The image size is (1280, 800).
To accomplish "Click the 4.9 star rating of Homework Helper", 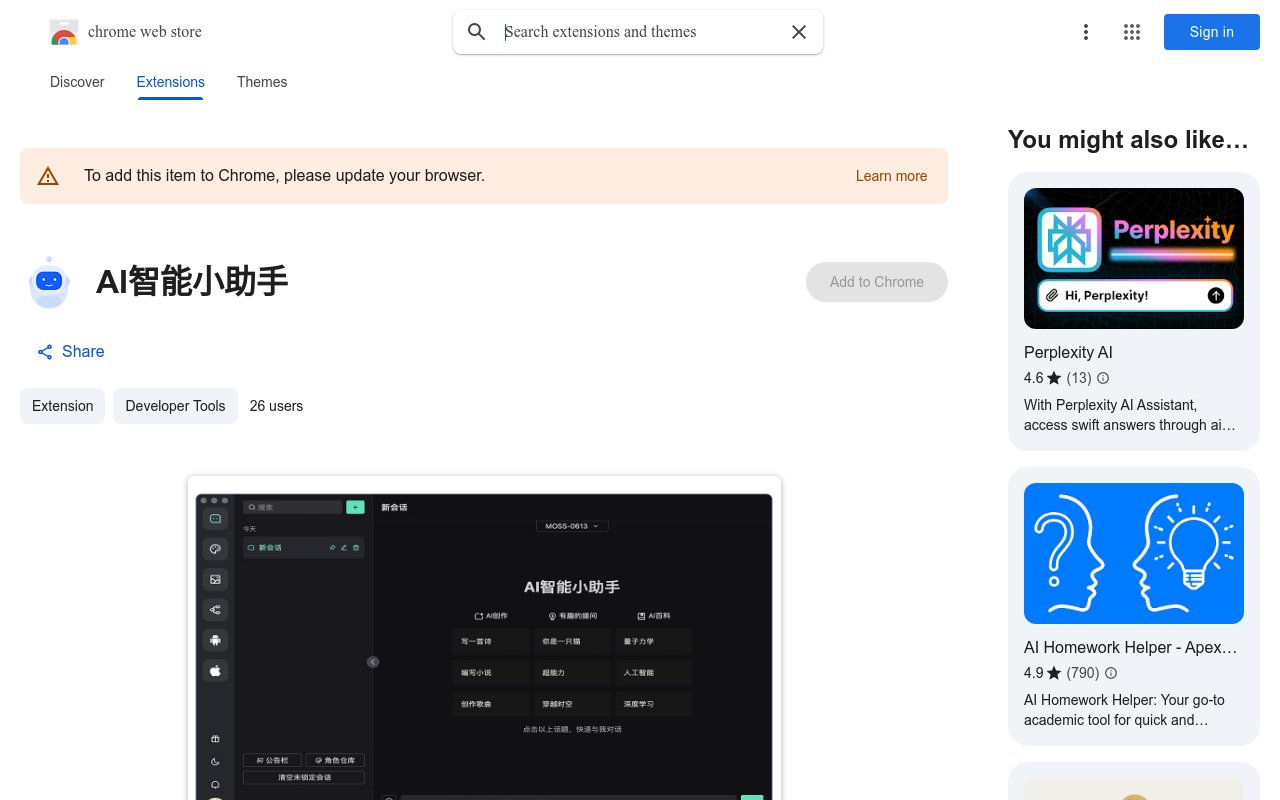I will click(1042, 673).
